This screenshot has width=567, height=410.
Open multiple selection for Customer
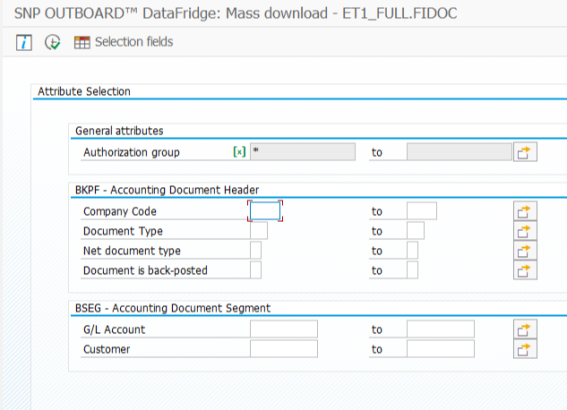coord(525,349)
